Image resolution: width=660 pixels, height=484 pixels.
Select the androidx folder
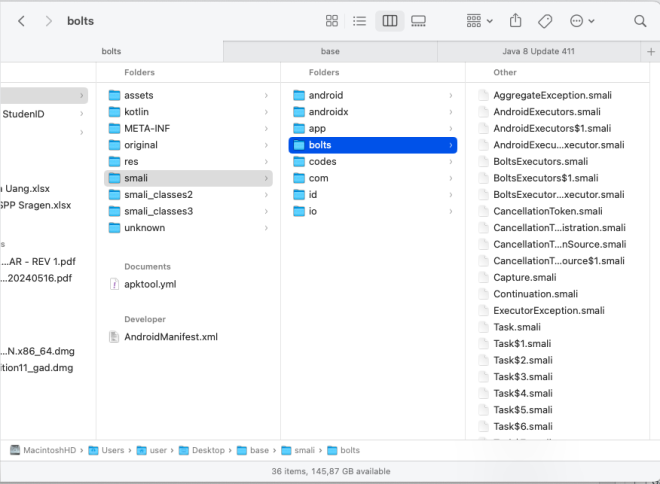click(x=328, y=112)
